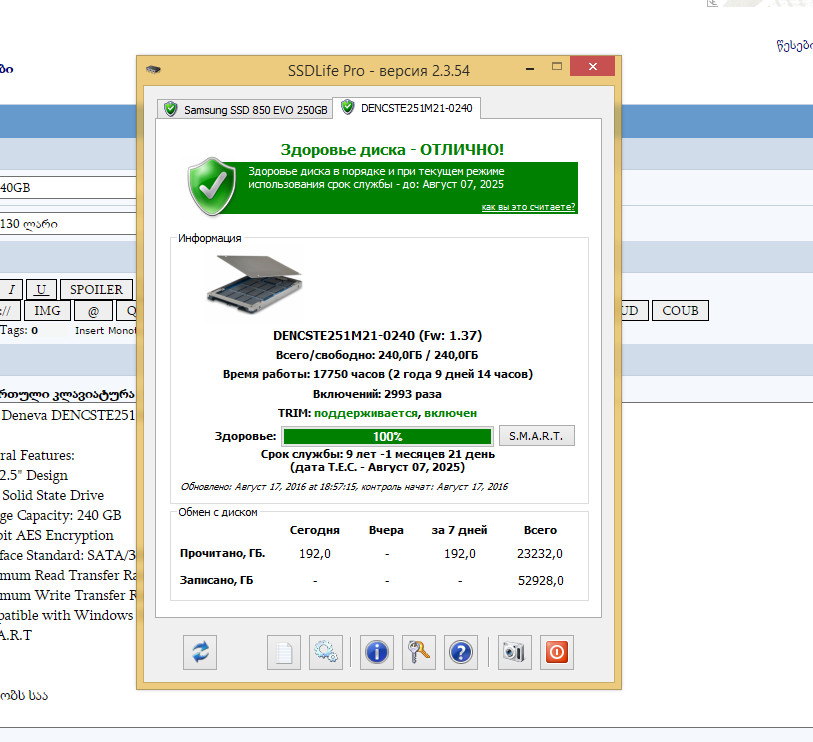Click the green shield health icon
813x742 pixels.
(x=212, y=187)
